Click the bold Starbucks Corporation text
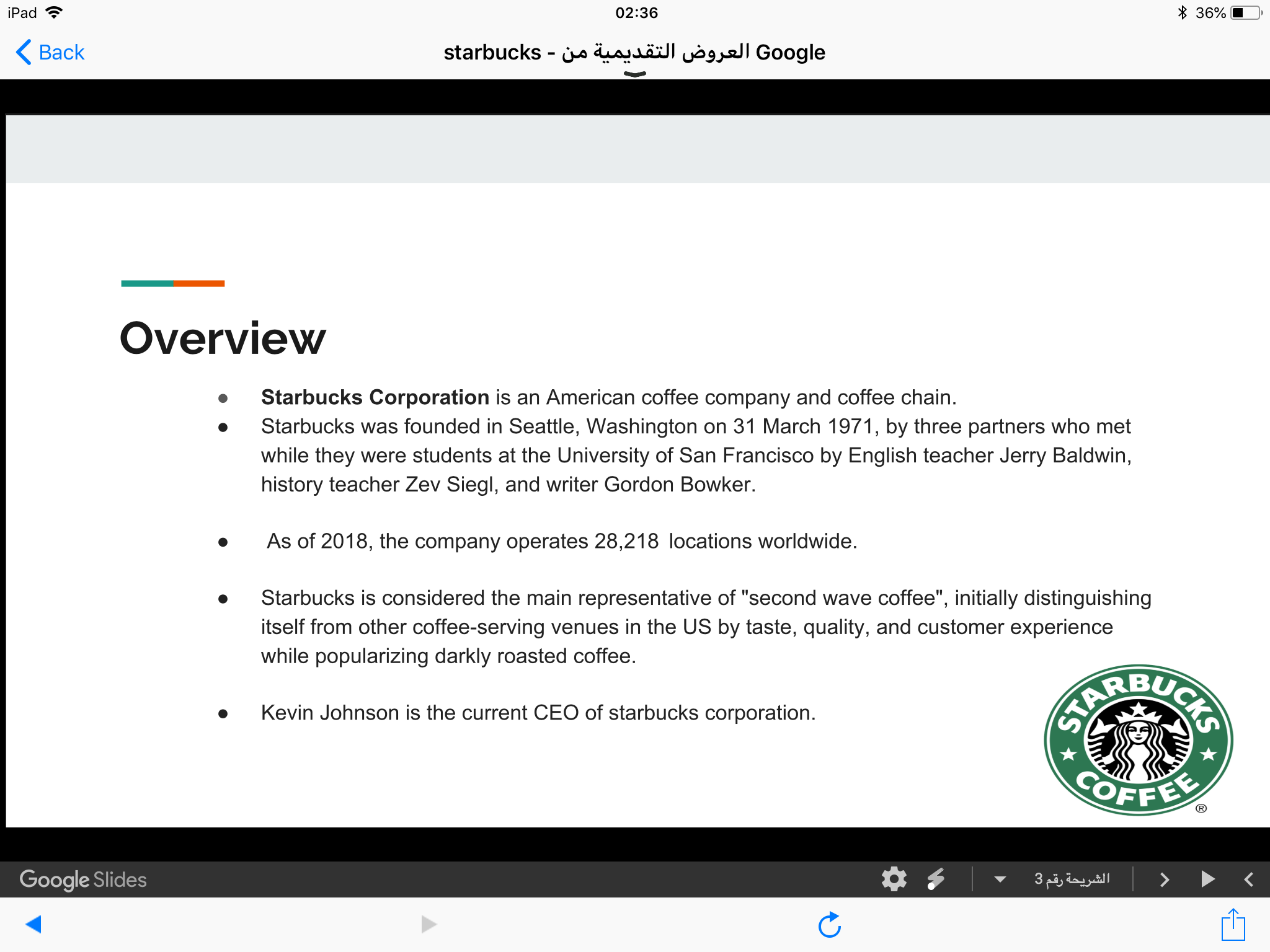Screen dimensions: 1270x952 tap(375, 397)
